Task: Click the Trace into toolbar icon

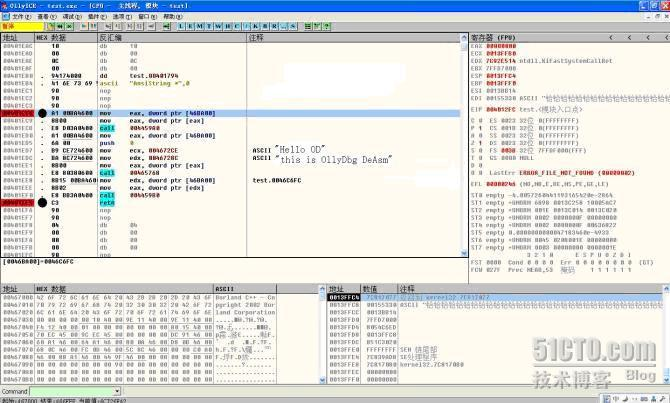Action: coord(130,26)
